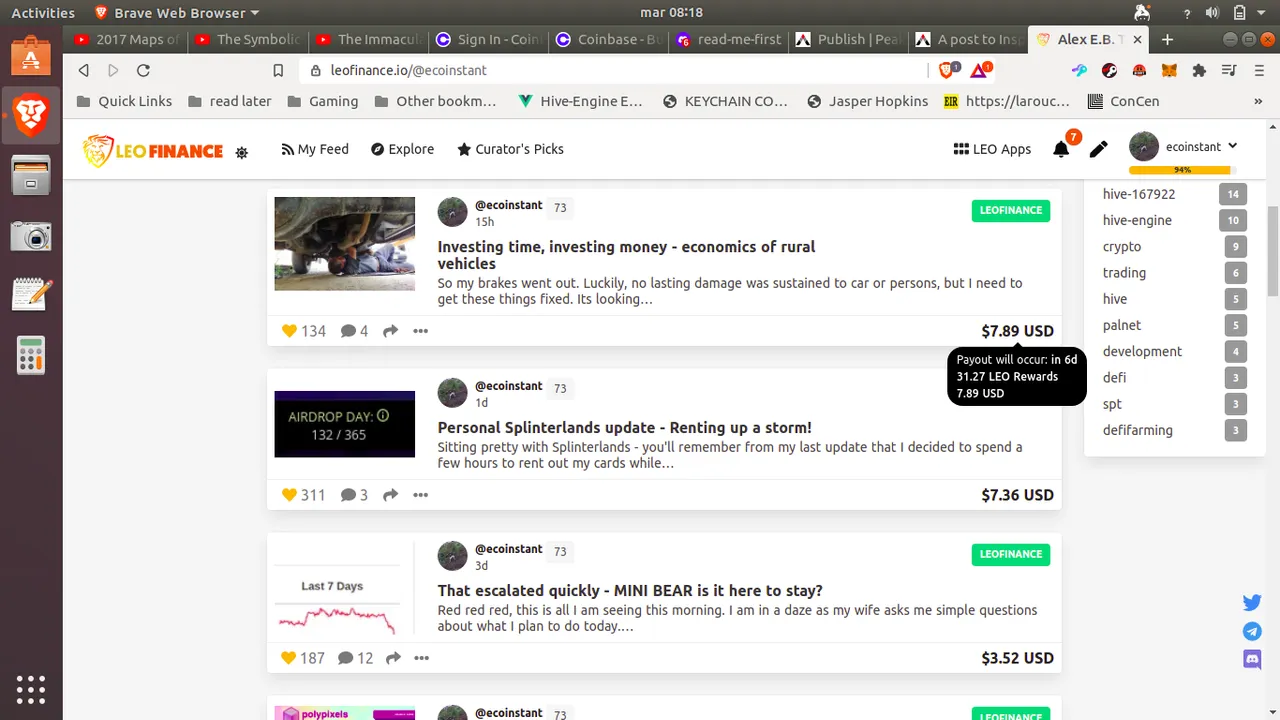
Task: Share the MINI BEAR post
Action: 393,658
